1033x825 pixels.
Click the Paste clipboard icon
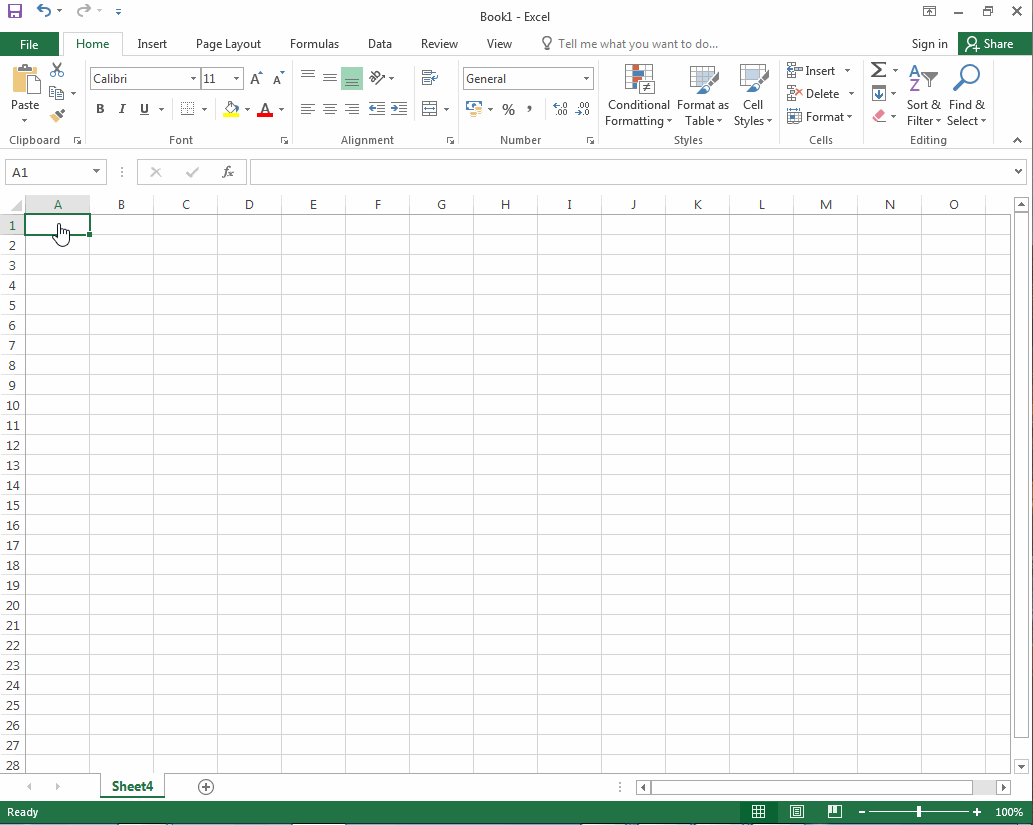[x=25, y=80]
